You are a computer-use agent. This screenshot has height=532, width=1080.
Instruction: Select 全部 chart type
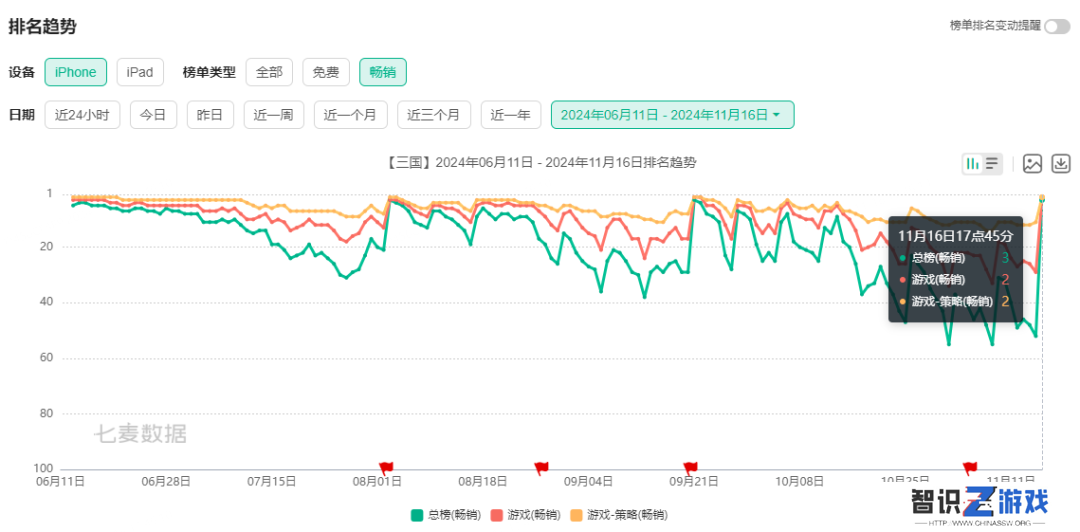pyautogui.click(x=269, y=72)
